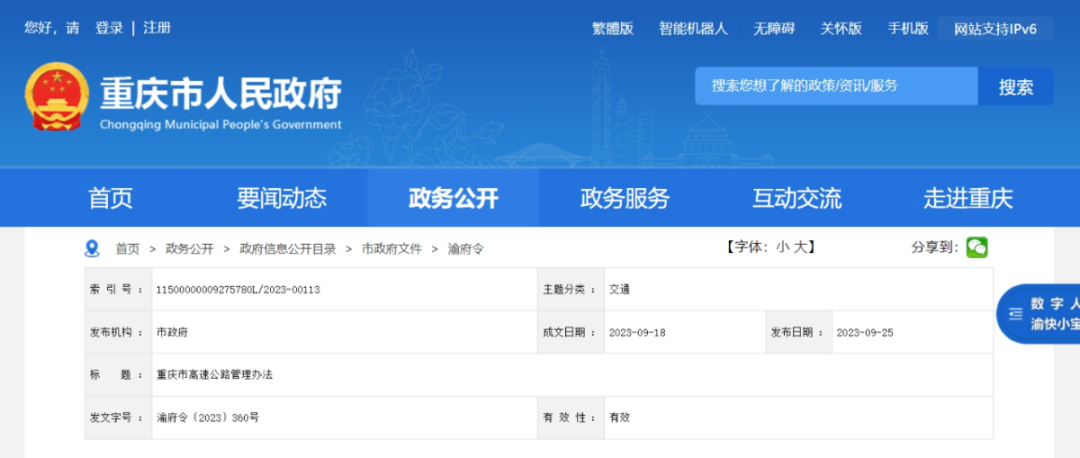Open the 智能机器人 link
The width and height of the screenshot is (1080, 458).
point(693,29)
